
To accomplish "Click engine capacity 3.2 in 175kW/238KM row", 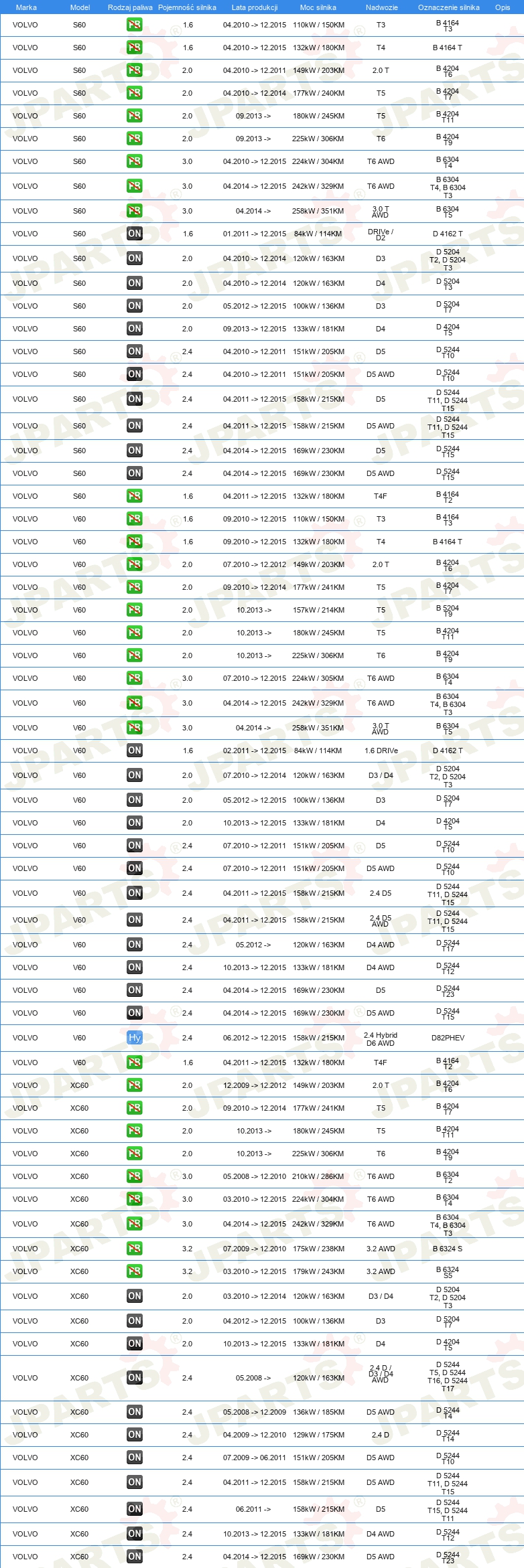I will point(188,1249).
